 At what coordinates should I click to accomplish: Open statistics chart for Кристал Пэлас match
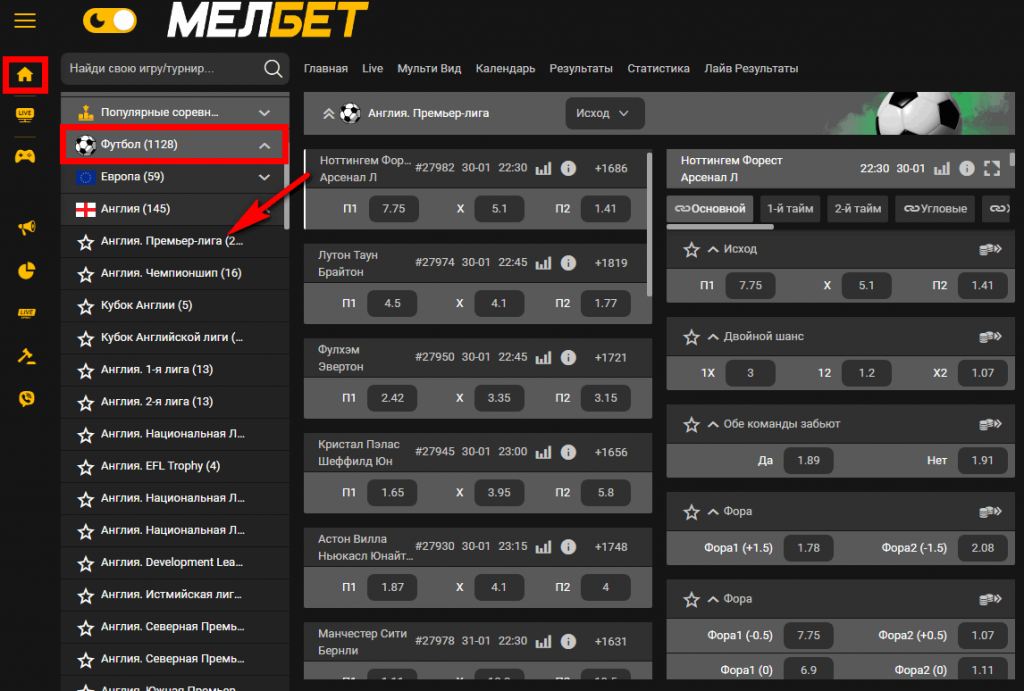(x=543, y=453)
